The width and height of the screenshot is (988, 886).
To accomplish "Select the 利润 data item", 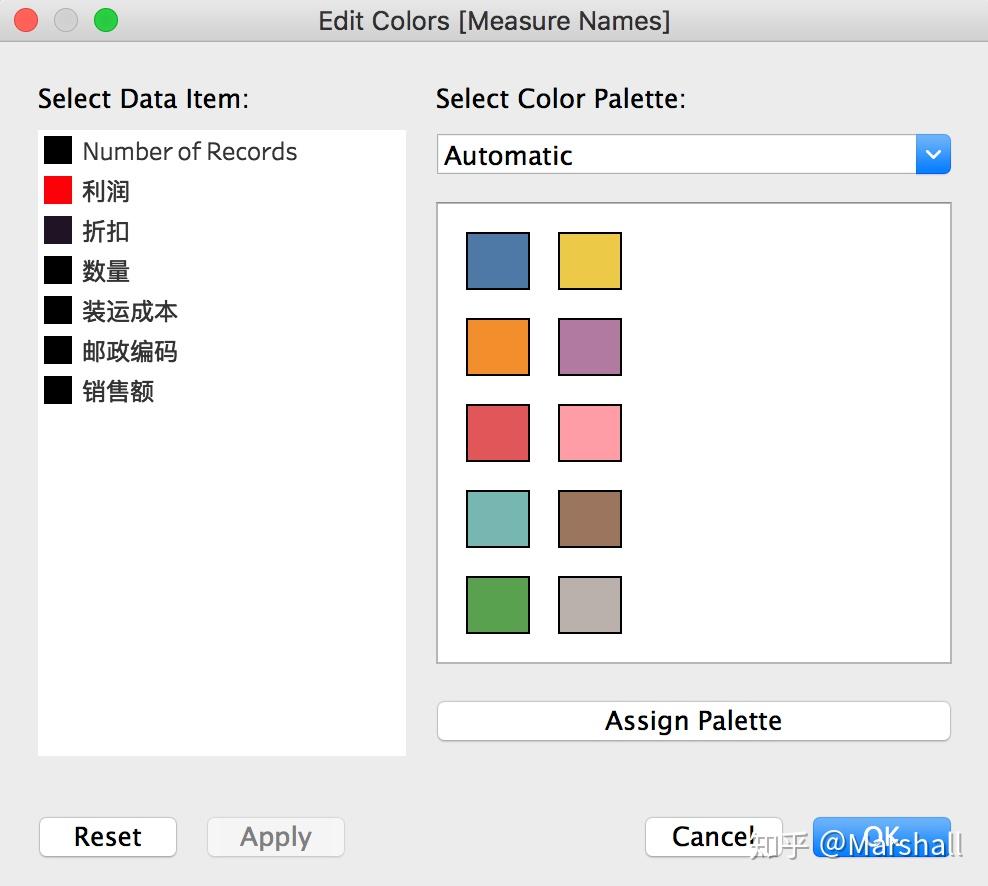I will [106, 191].
